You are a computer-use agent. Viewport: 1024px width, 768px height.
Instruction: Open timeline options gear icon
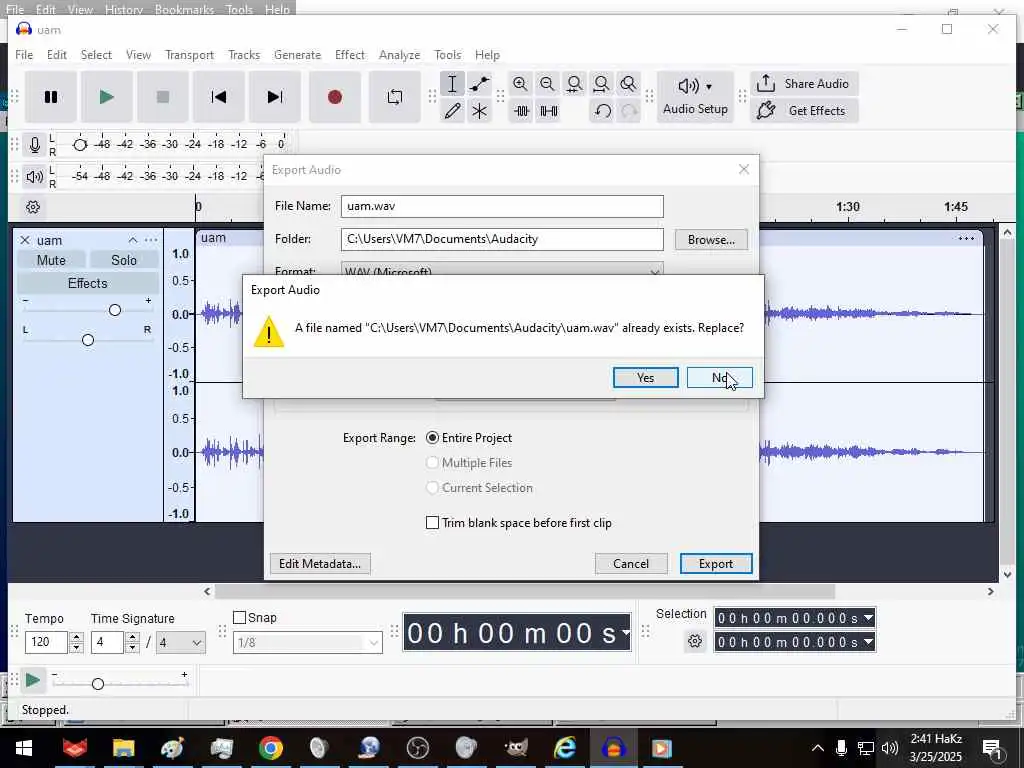coord(33,207)
